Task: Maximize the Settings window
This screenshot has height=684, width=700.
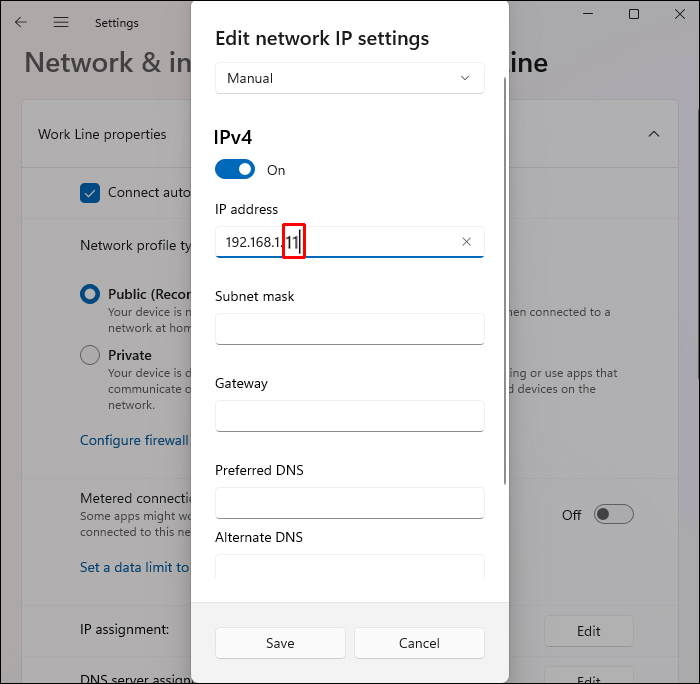Action: coord(634,14)
